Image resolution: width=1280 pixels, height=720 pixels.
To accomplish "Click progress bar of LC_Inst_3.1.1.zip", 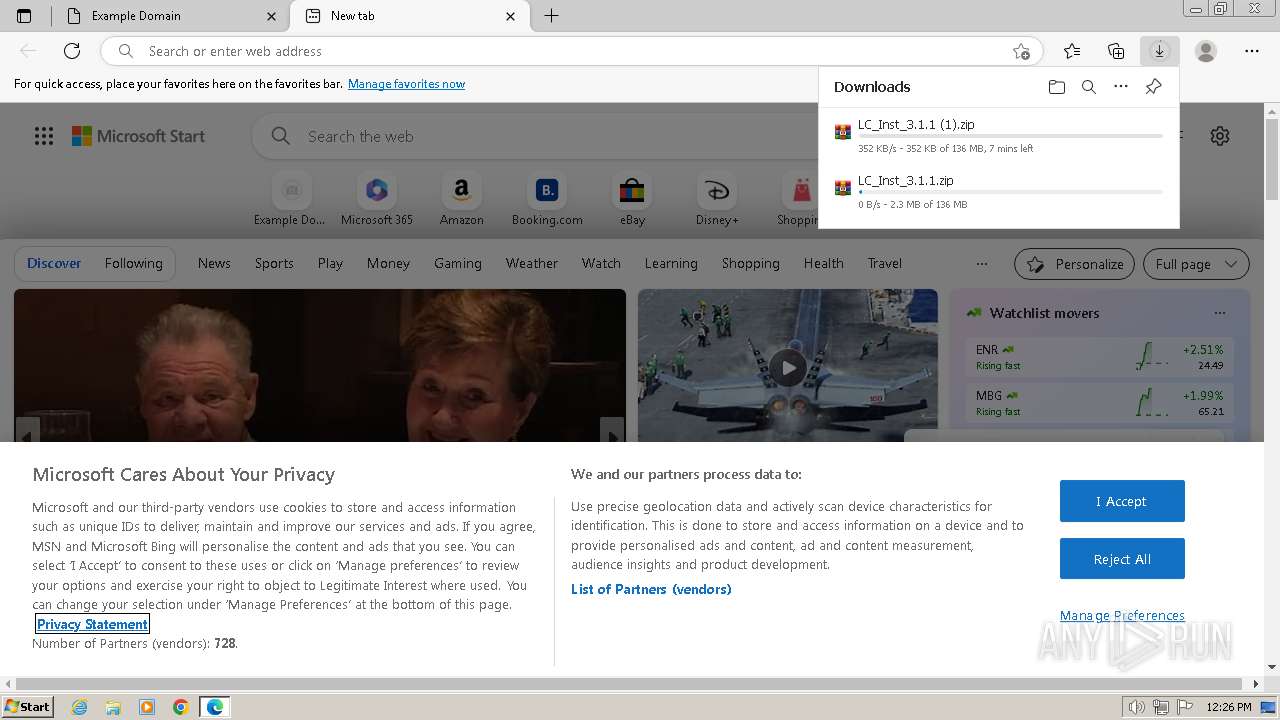I will point(1010,192).
